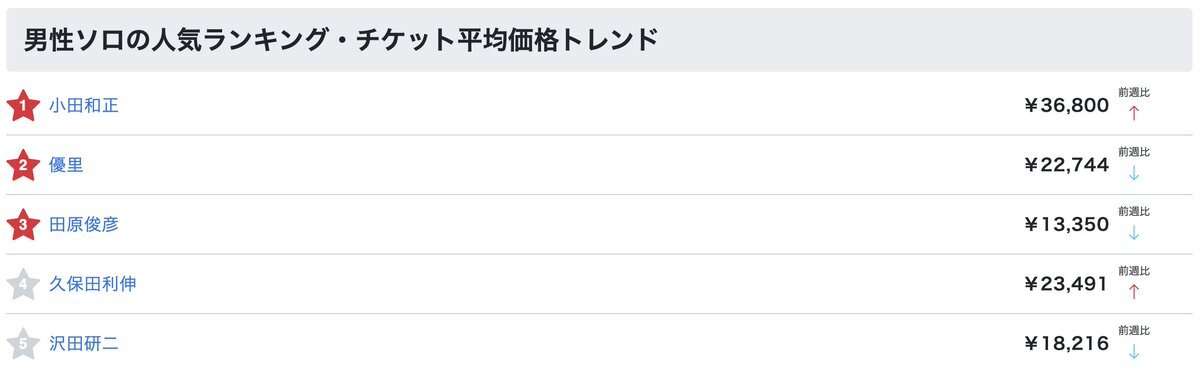Click the blue down arrow beside ¥18,216

[1133, 352]
